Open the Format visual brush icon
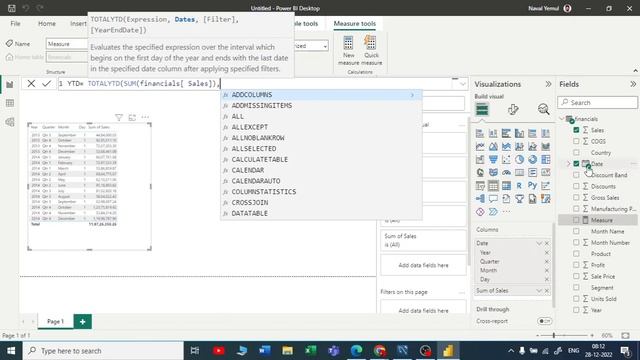The width and height of the screenshot is (640, 360). click(x=513, y=109)
